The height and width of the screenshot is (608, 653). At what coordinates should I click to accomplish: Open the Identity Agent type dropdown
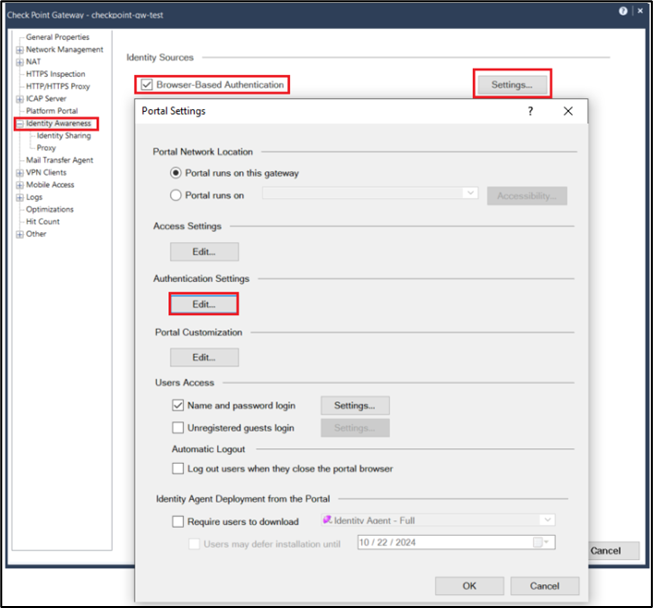click(546, 520)
